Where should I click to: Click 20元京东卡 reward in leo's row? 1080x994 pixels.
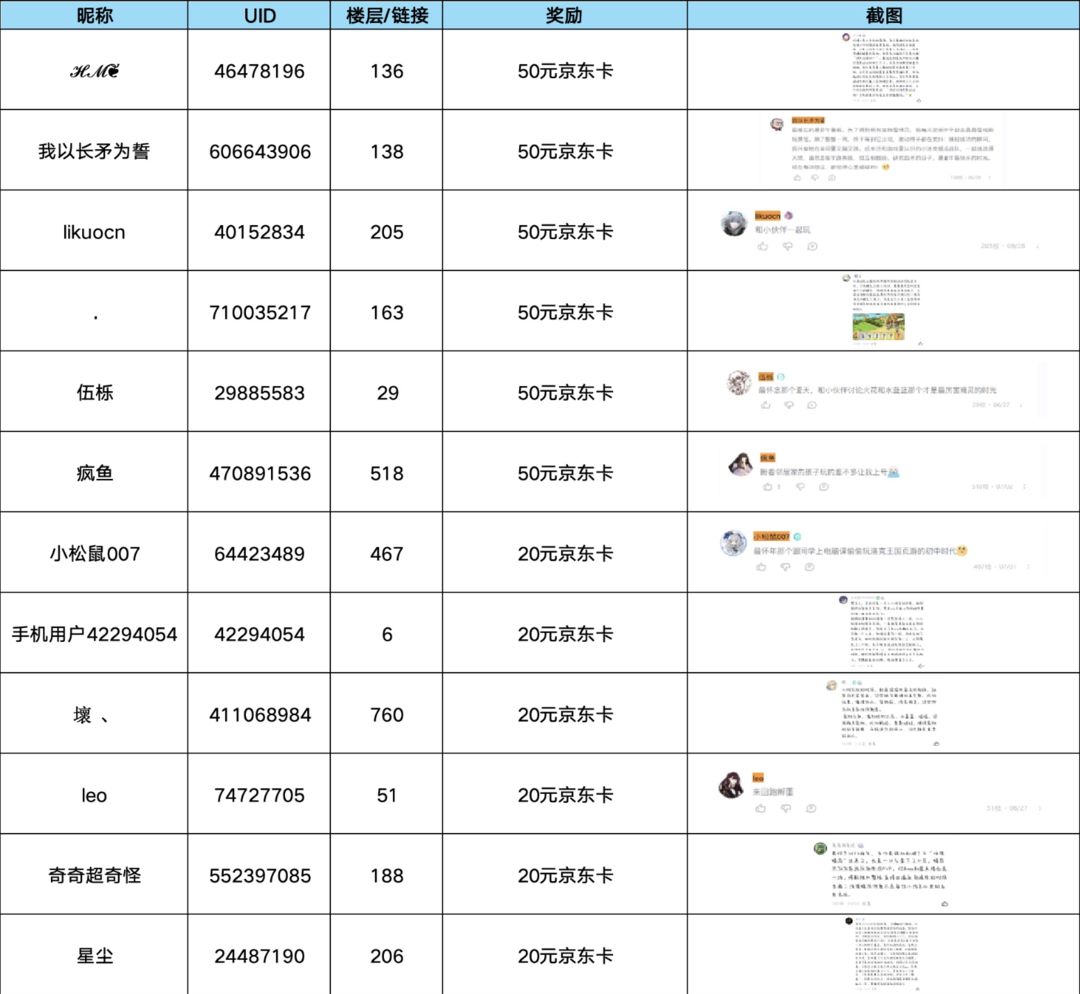565,795
